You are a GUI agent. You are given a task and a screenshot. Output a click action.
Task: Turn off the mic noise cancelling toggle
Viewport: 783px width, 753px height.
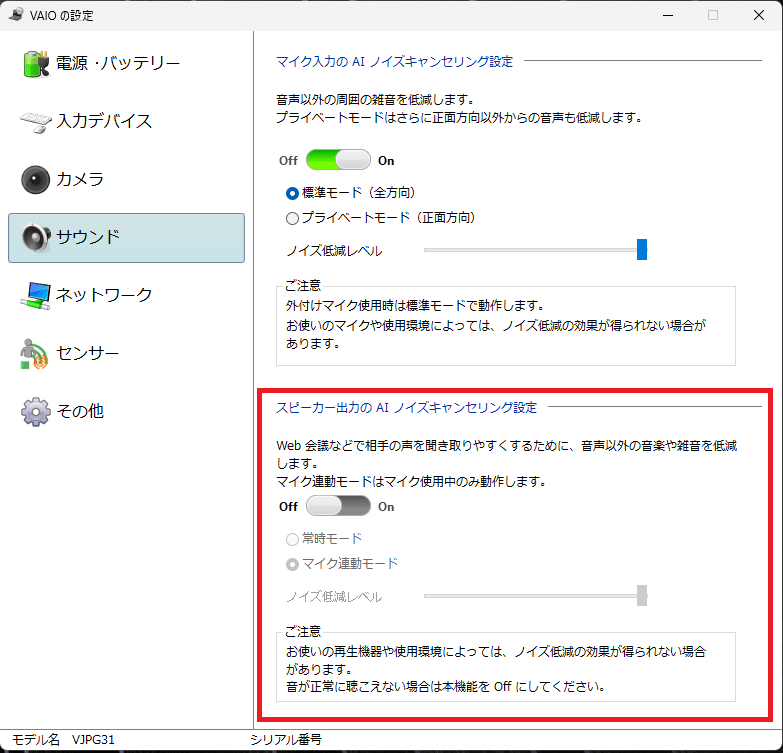(338, 160)
